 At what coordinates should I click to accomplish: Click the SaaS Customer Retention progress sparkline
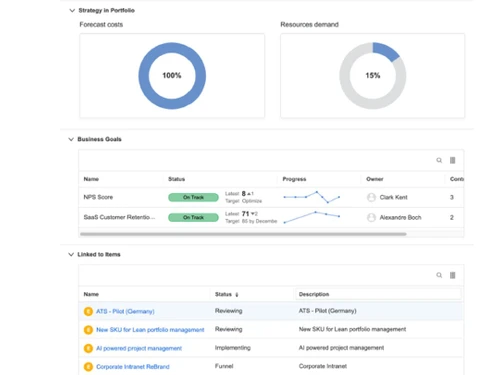pyautogui.click(x=311, y=217)
